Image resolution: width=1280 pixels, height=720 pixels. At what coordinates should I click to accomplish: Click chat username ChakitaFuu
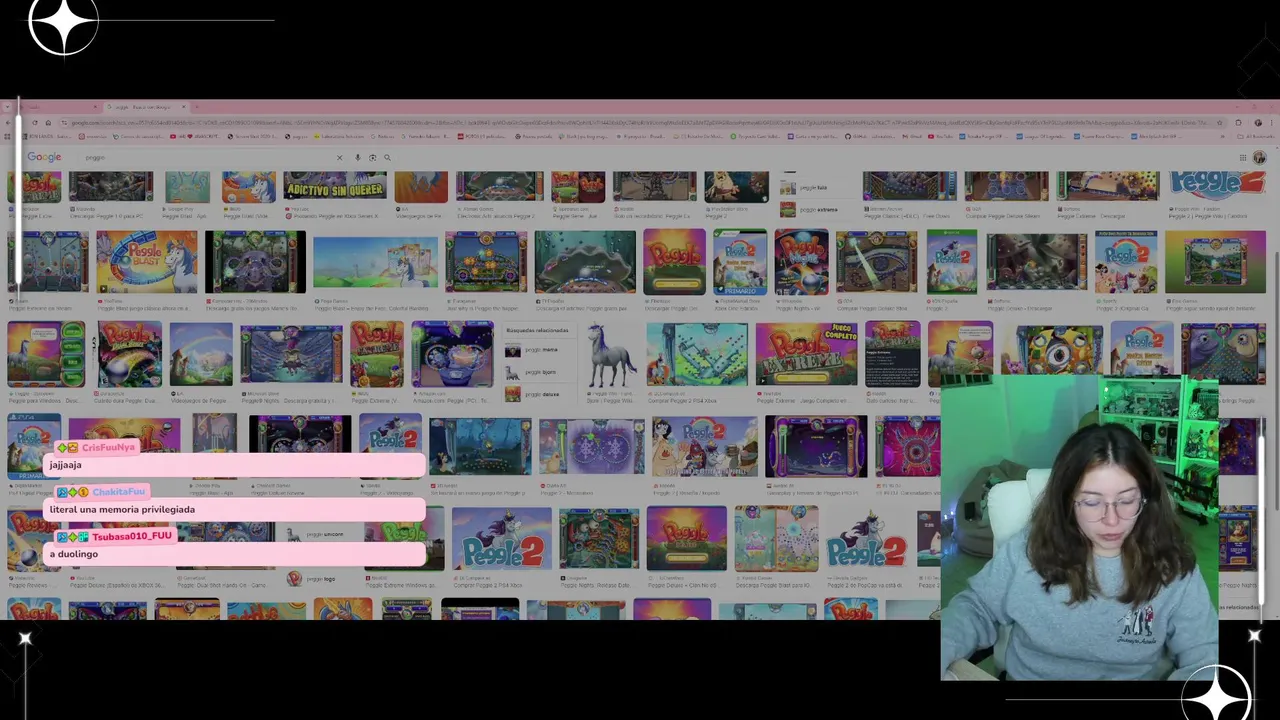(x=118, y=491)
